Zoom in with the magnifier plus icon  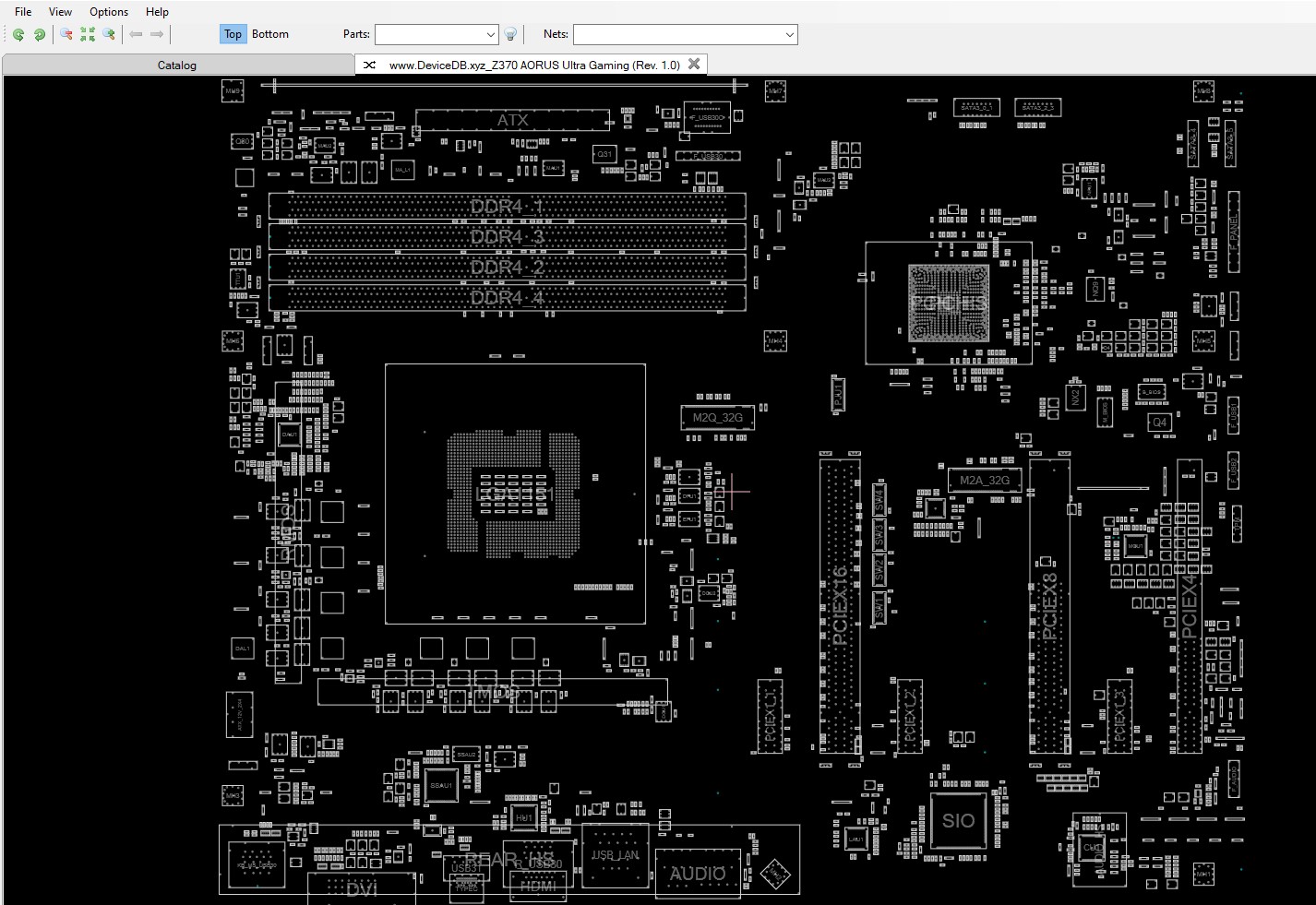(109, 34)
